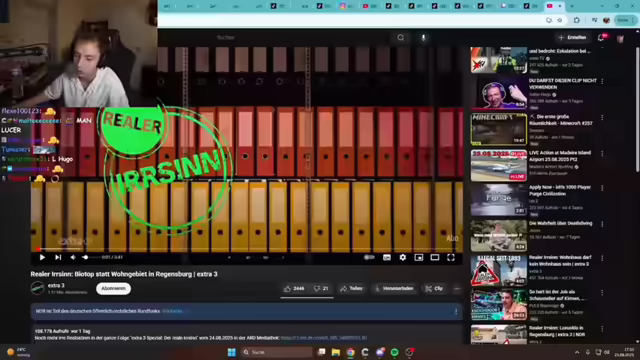Open Google Chrome from the taskbar
This screenshot has width=640, height=360.
[x=351, y=352]
